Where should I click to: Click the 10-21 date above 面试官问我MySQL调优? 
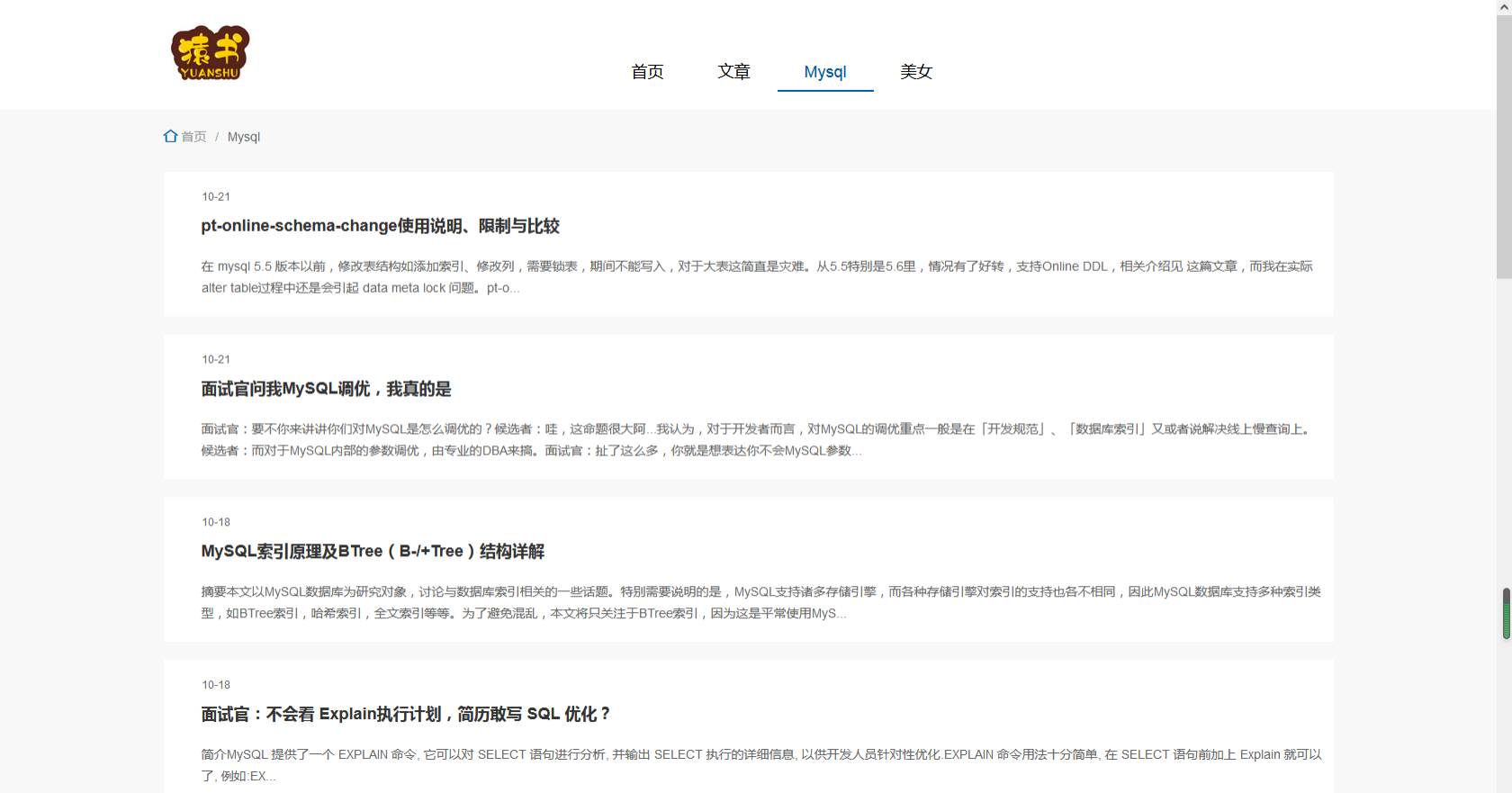216,359
